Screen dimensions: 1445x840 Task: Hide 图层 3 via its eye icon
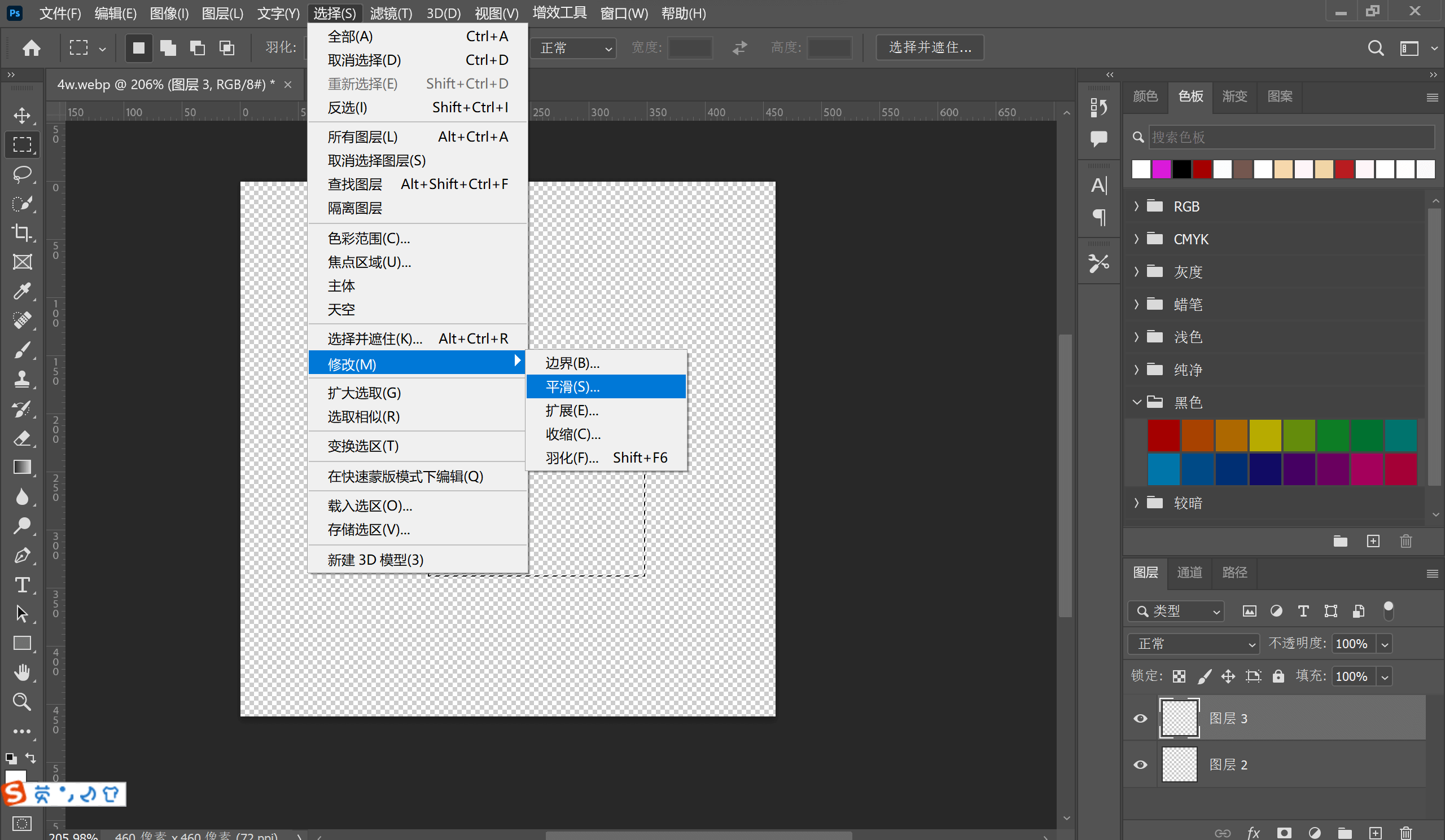[1140, 718]
